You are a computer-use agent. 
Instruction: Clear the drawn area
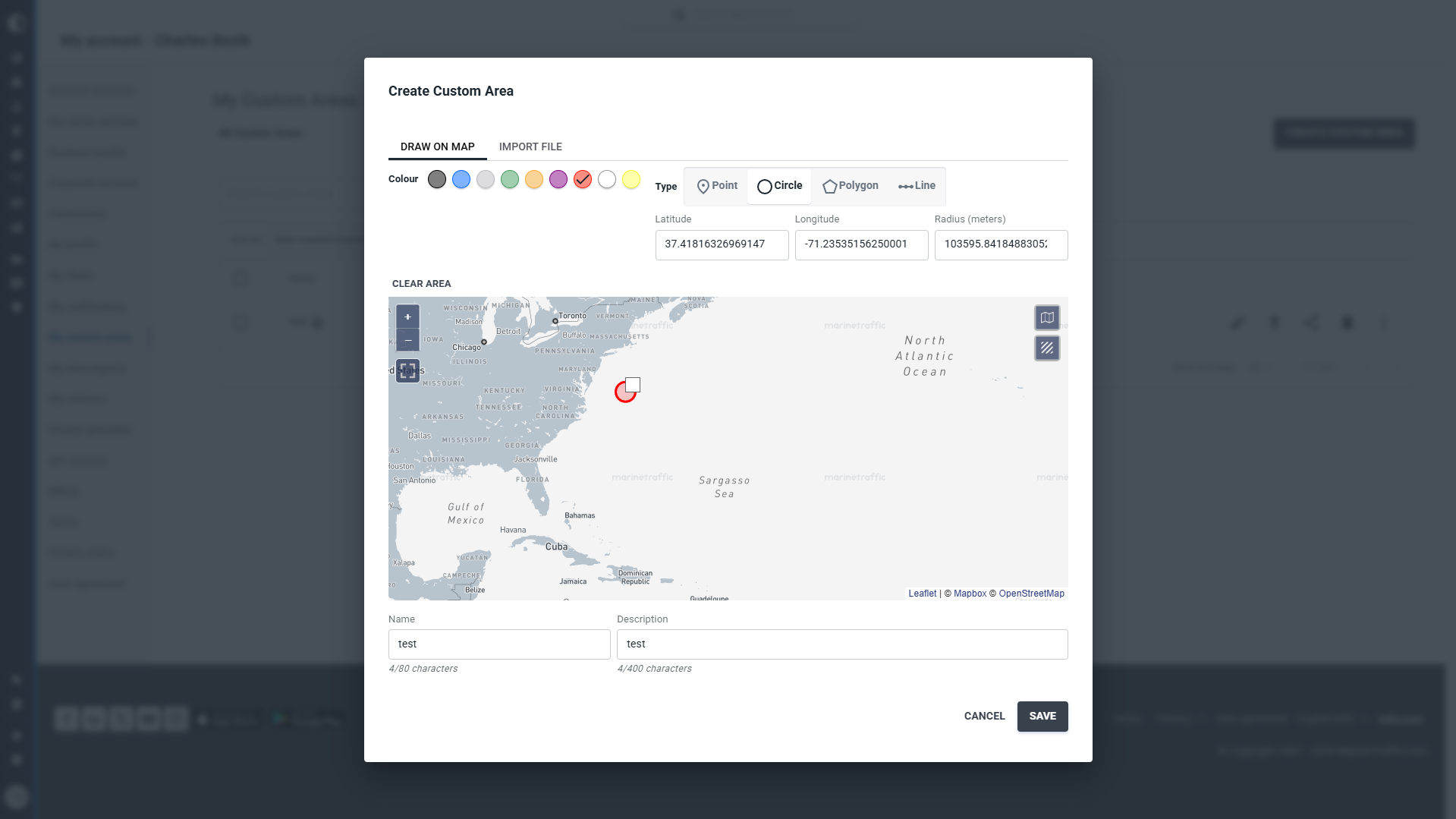coord(421,283)
